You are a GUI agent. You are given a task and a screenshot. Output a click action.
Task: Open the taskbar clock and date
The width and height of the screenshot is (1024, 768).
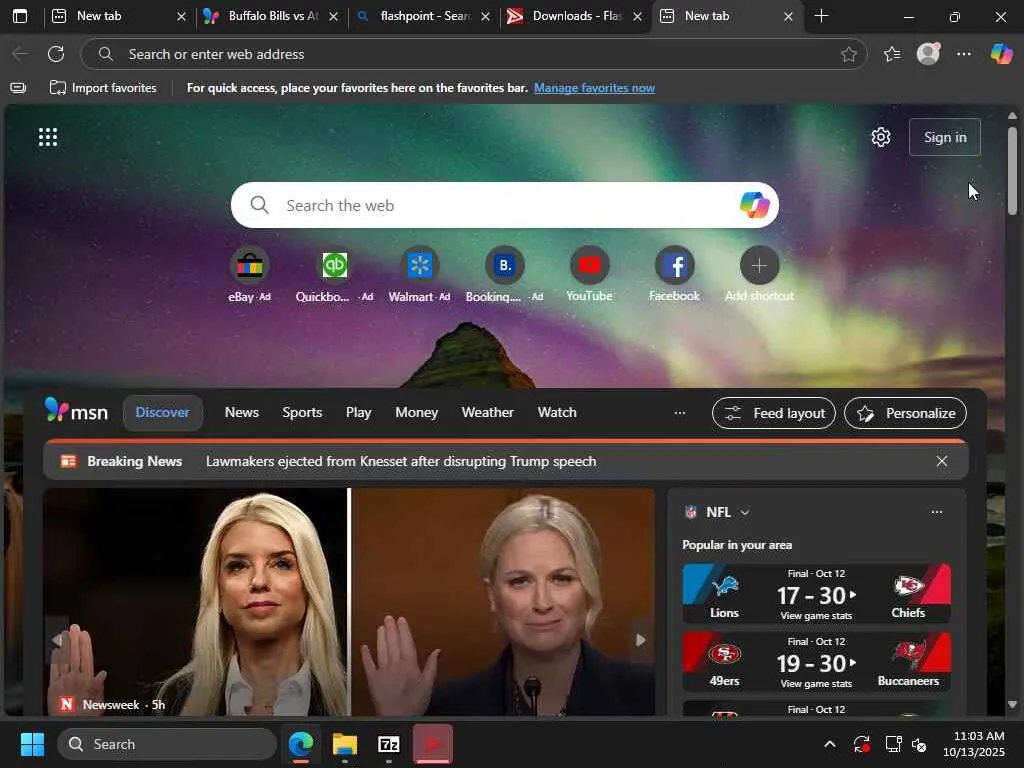coord(973,744)
